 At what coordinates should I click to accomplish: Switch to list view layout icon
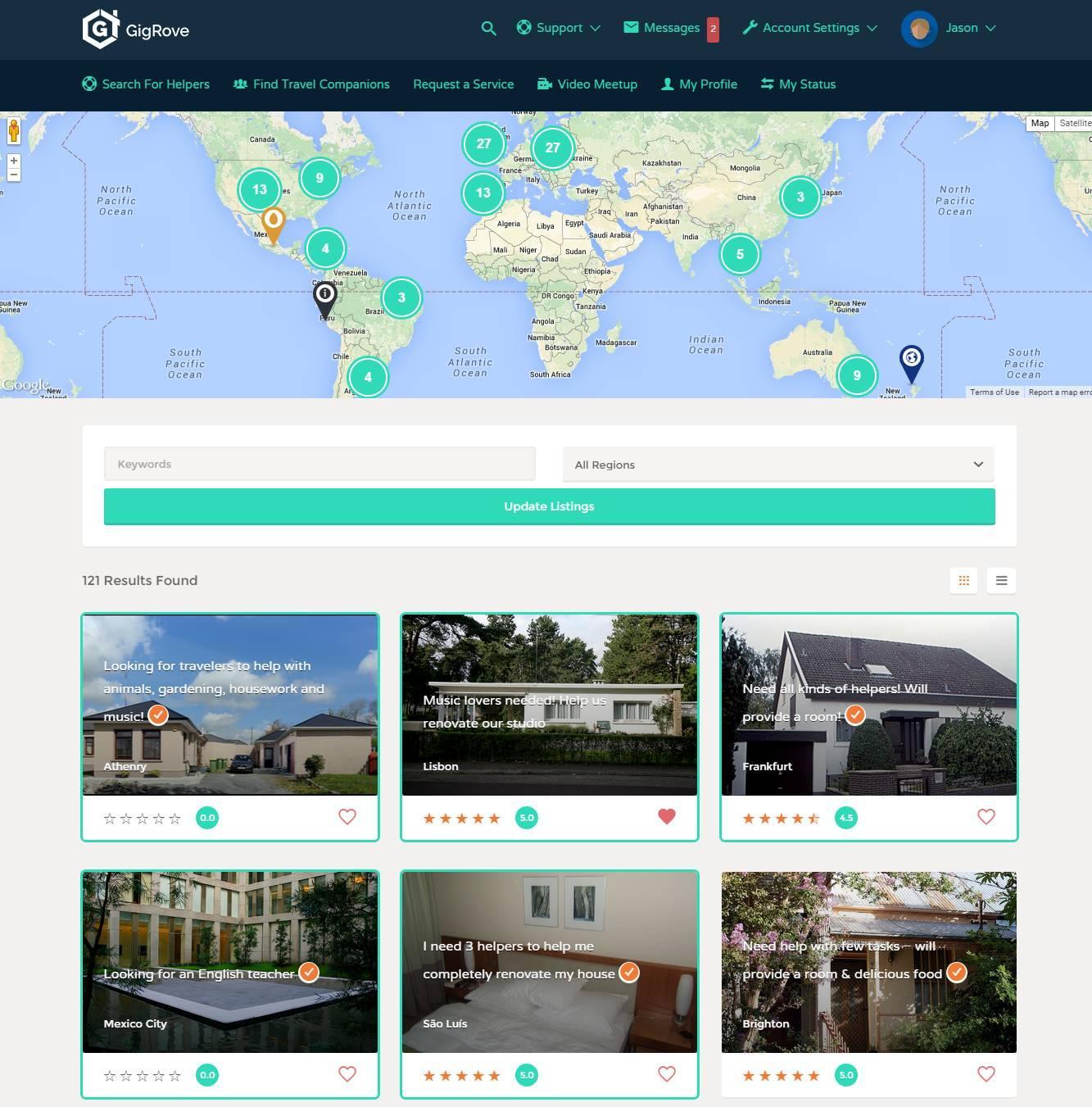pyautogui.click(x=1001, y=581)
